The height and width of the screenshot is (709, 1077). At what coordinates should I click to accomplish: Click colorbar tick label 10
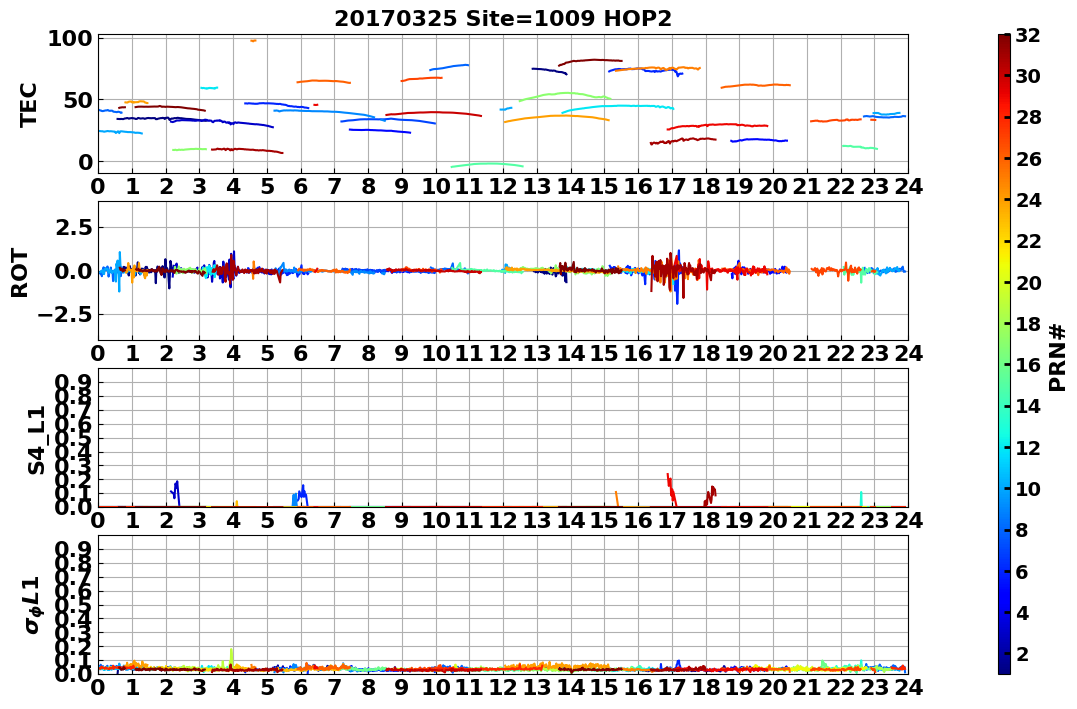1028,488
